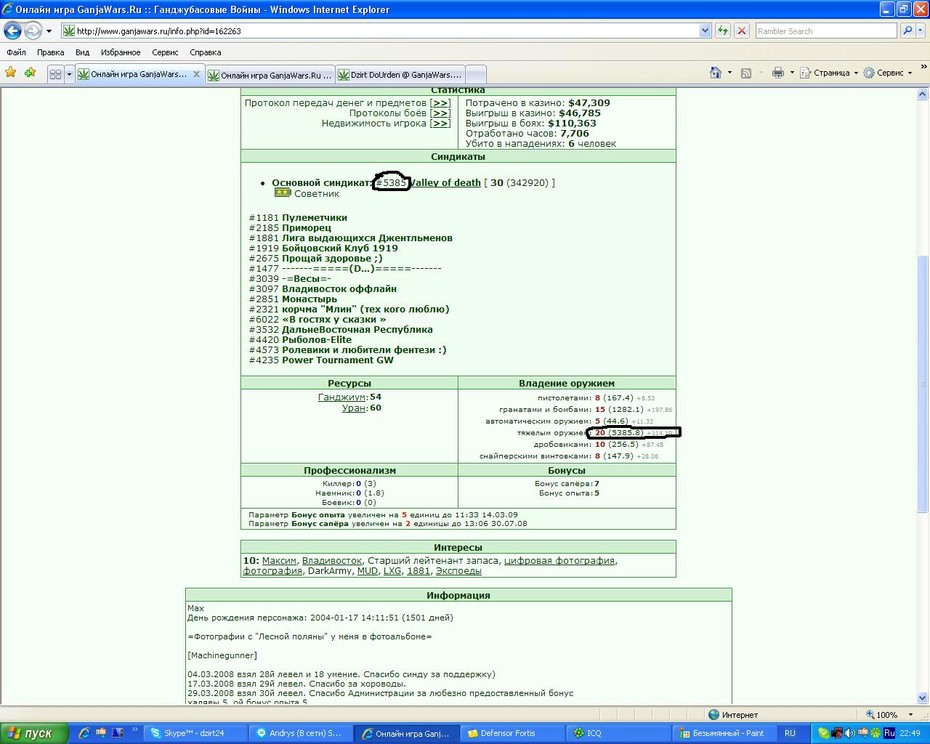Open the Бойцовский Клуб 1919 syndicate entry
This screenshot has width=930, height=744.
coord(340,248)
